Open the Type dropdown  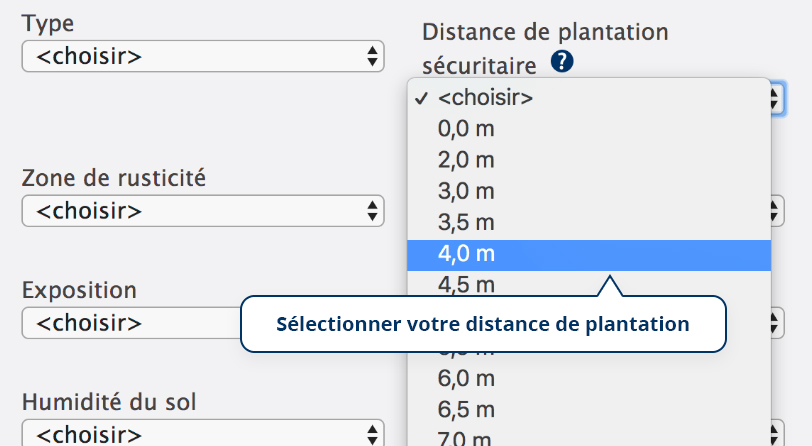click(x=202, y=56)
